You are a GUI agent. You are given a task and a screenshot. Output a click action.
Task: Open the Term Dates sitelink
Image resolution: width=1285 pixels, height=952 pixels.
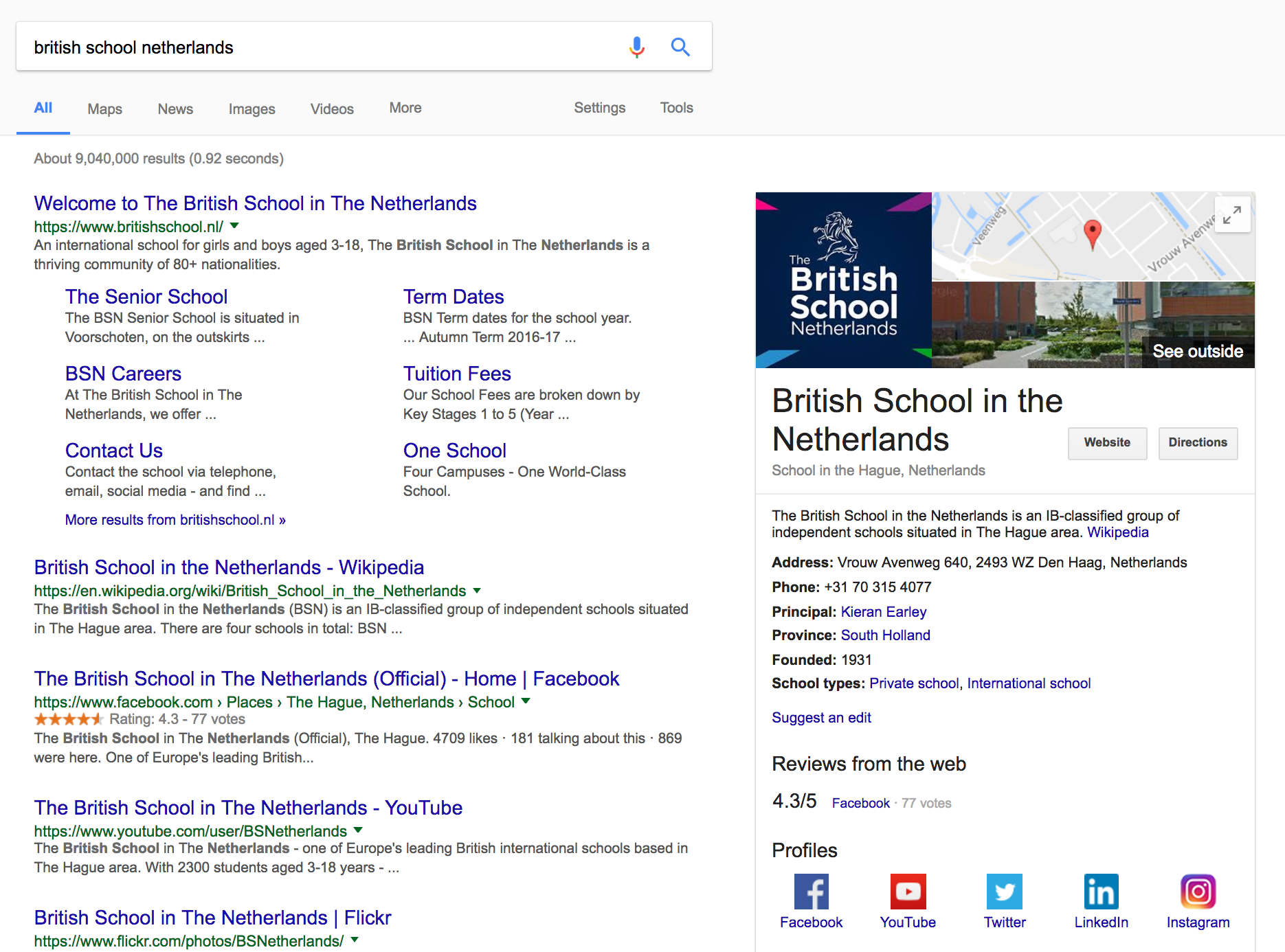[x=454, y=297]
